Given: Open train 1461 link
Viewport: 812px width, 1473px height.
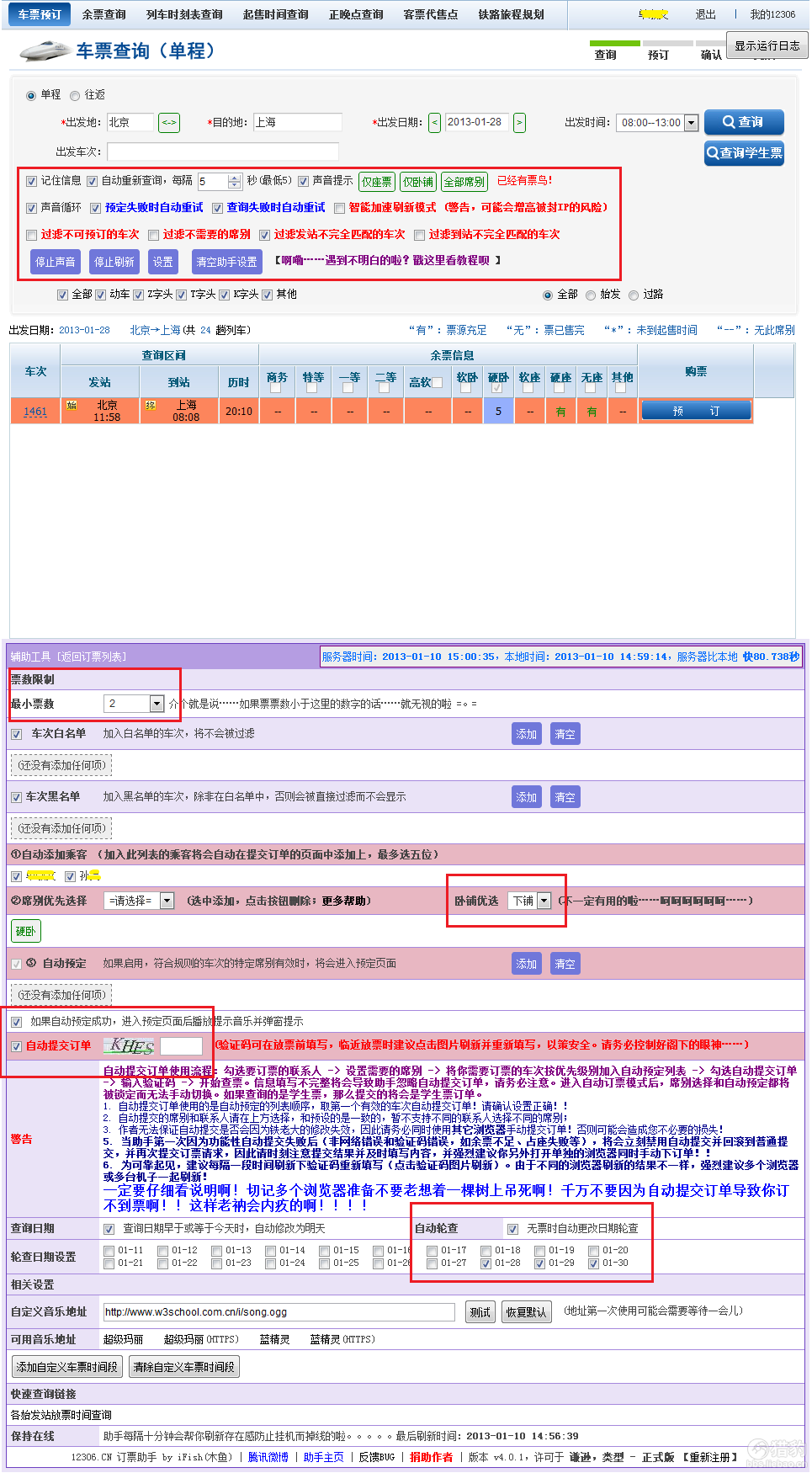Looking at the screenshot, I should 35,412.
